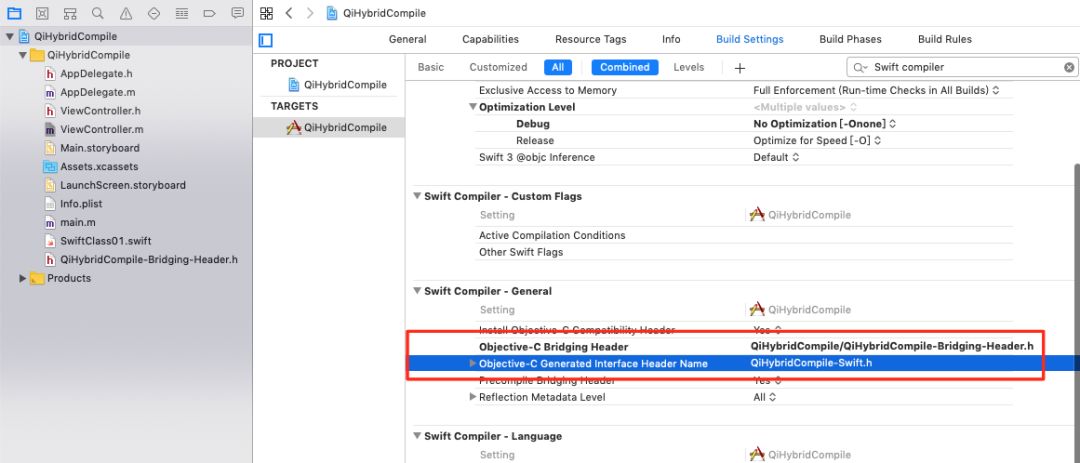Viewport: 1080px width, 463px height.
Task: Click the related items grid icon
Action: (x=267, y=13)
